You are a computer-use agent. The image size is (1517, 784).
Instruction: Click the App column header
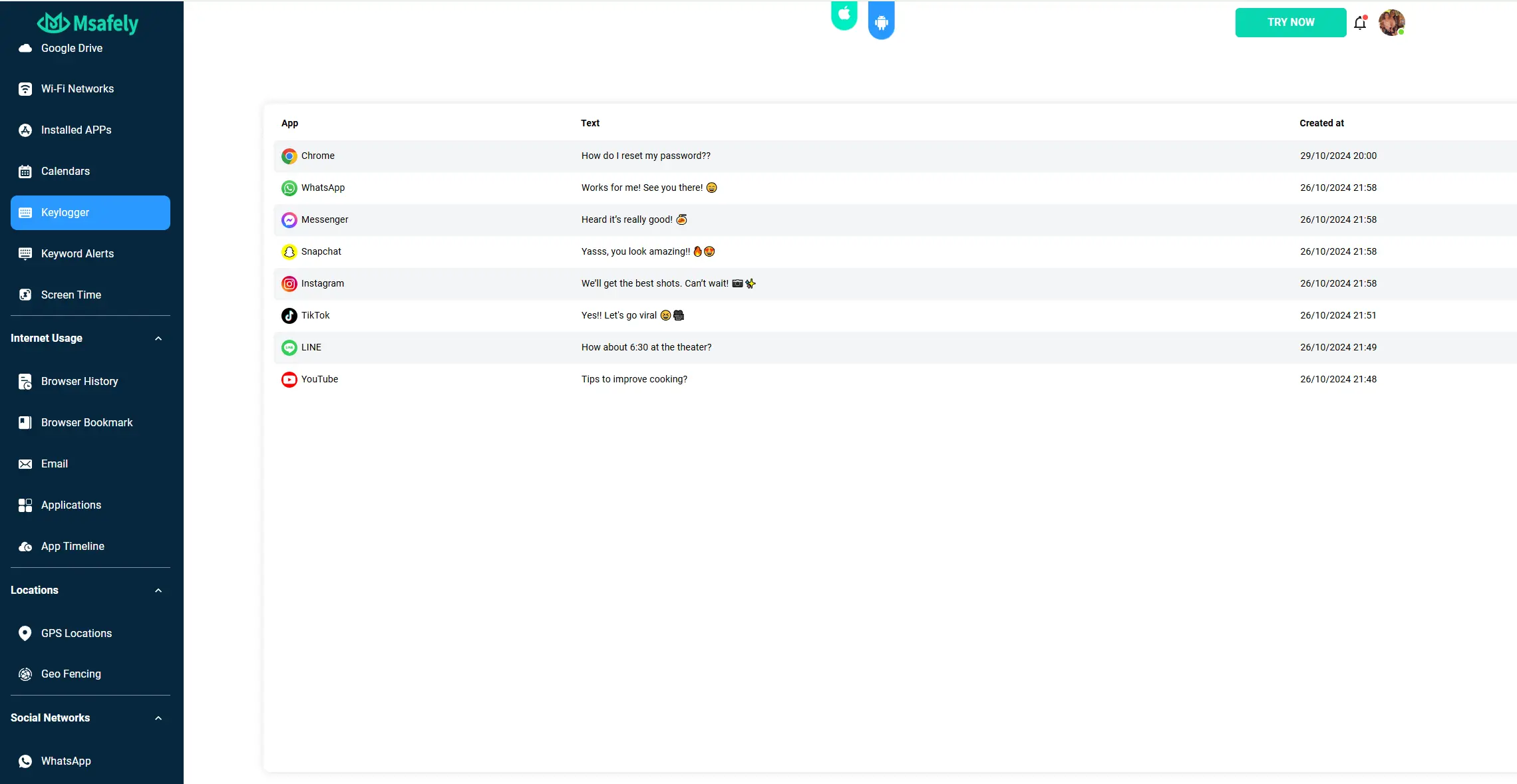pyautogui.click(x=289, y=123)
